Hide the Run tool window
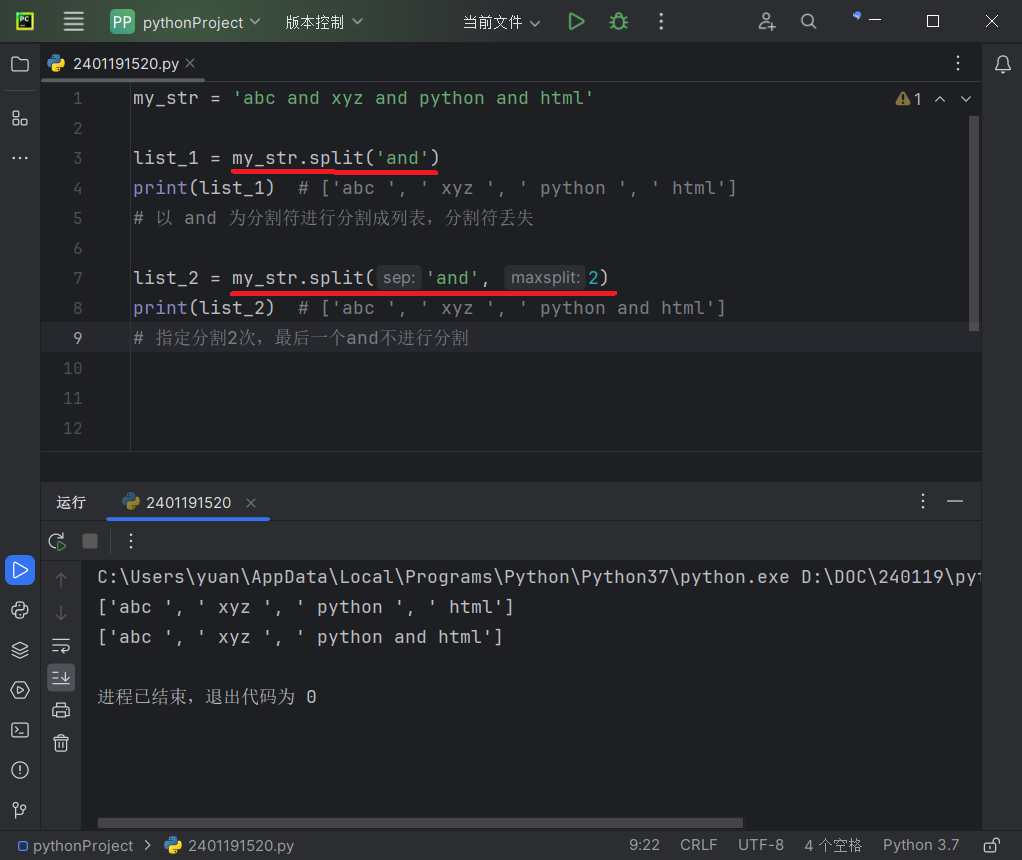The image size is (1022, 860). coord(955,501)
